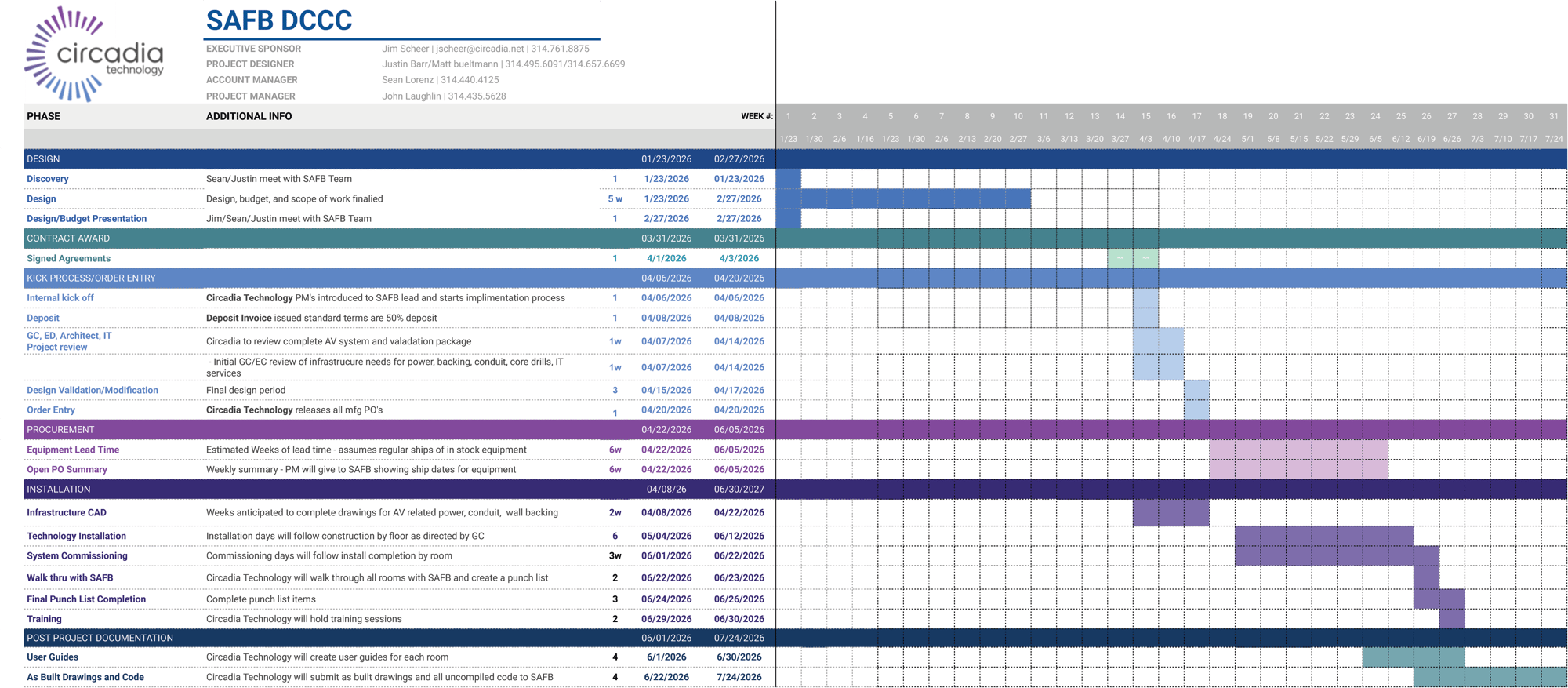Click the green Signed Agreements Gantt bar
The width and height of the screenshot is (1568, 688).
(x=1133, y=258)
